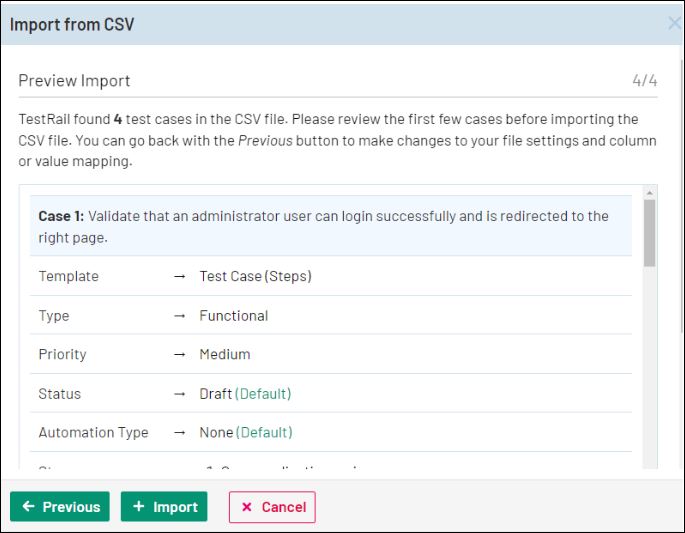Select the Test Case (Steps) template value
The height and width of the screenshot is (533, 685).
pyautogui.click(x=255, y=276)
